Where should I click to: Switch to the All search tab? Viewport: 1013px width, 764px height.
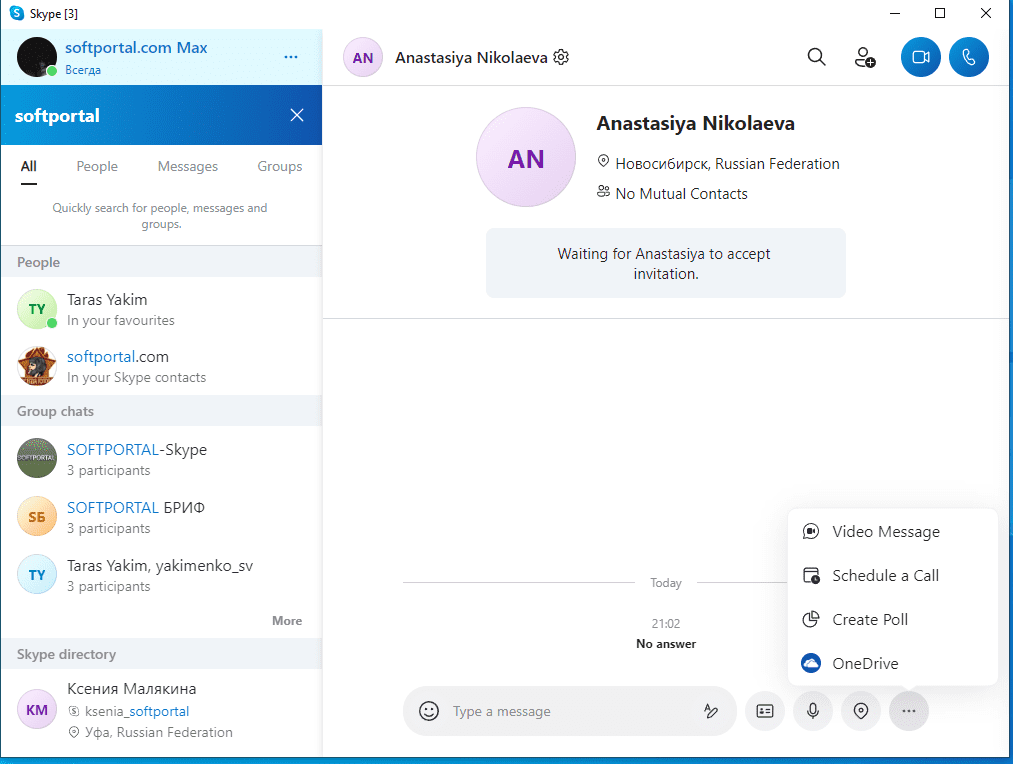pyautogui.click(x=28, y=166)
